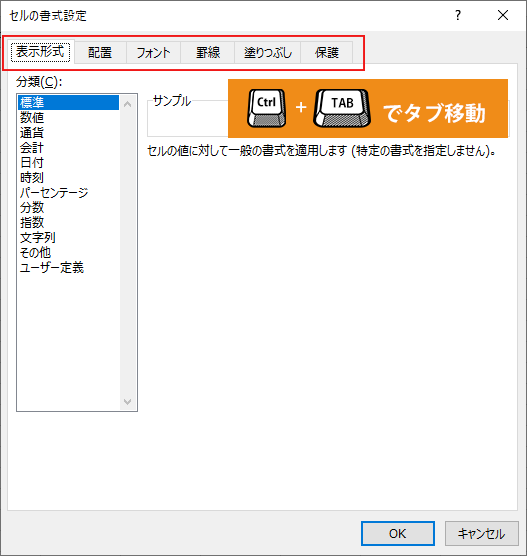Open the フォント tab

pos(154,52)
